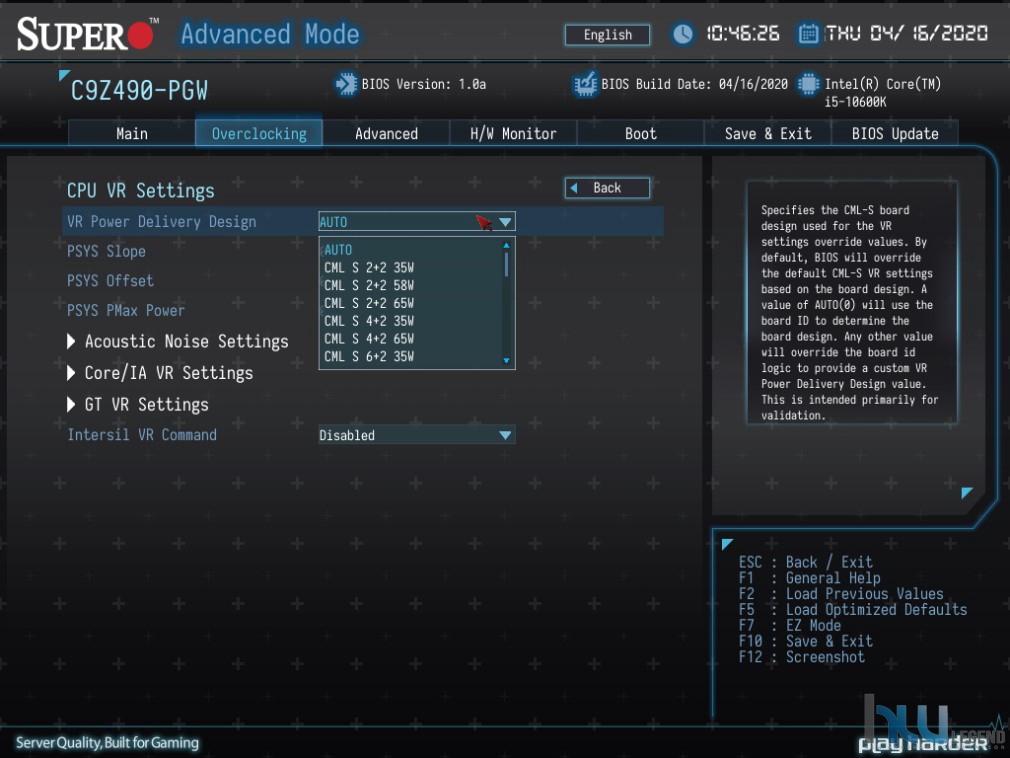Viewport: 1010px width, 758px height.
Task: Expand Core/IA VR Settings submenu
Action: tap(160, 373)
